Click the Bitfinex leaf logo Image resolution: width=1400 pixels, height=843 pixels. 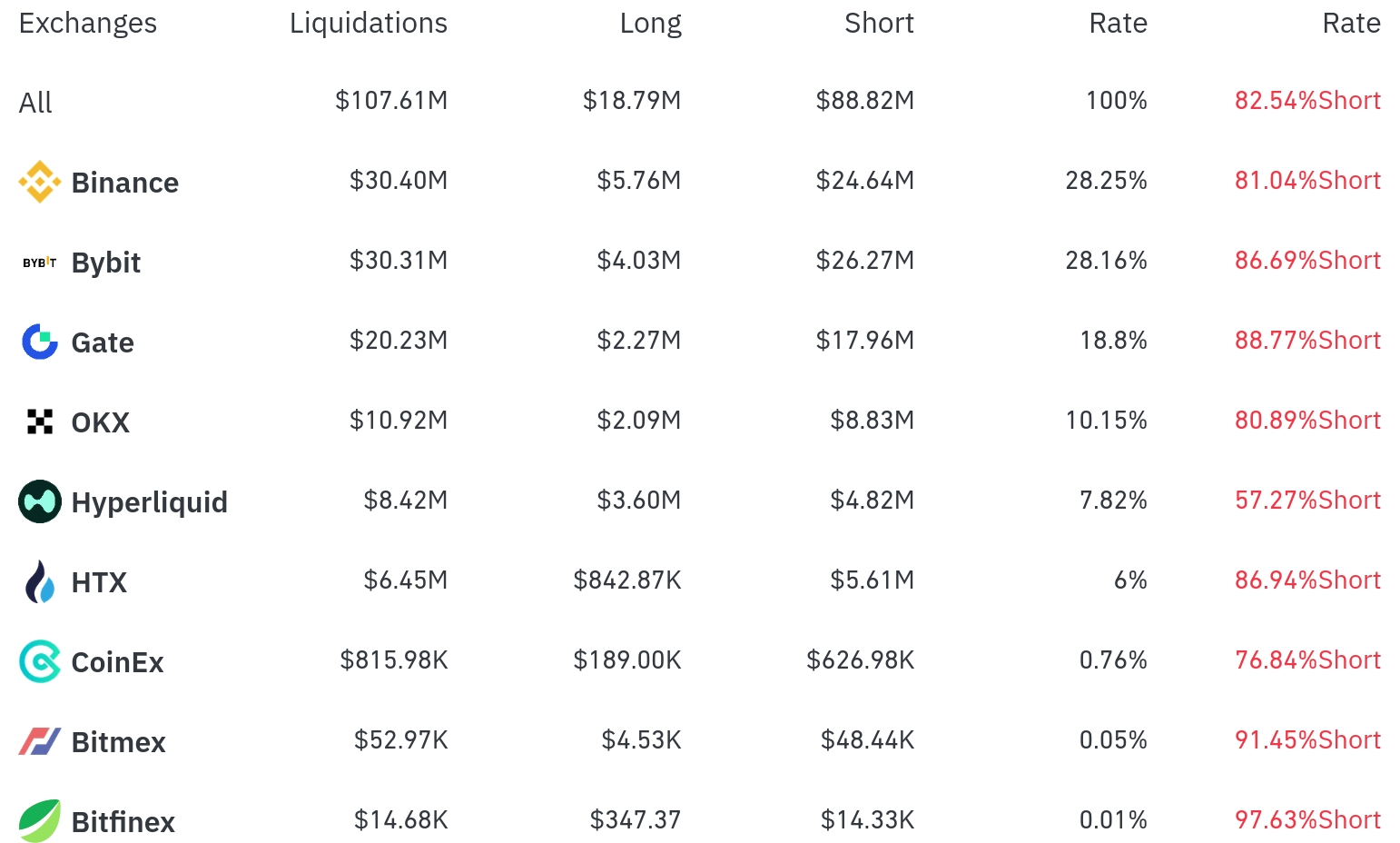coord(39,821)
